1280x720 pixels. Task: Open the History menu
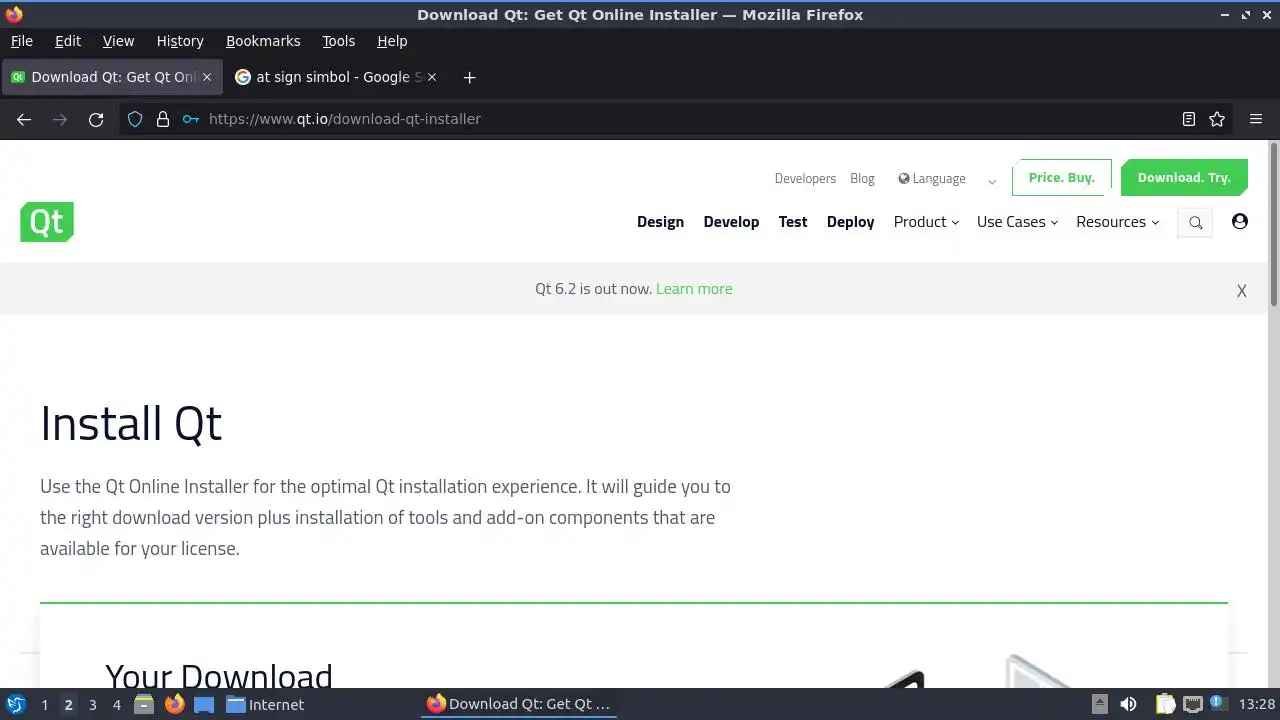(180, 41)
